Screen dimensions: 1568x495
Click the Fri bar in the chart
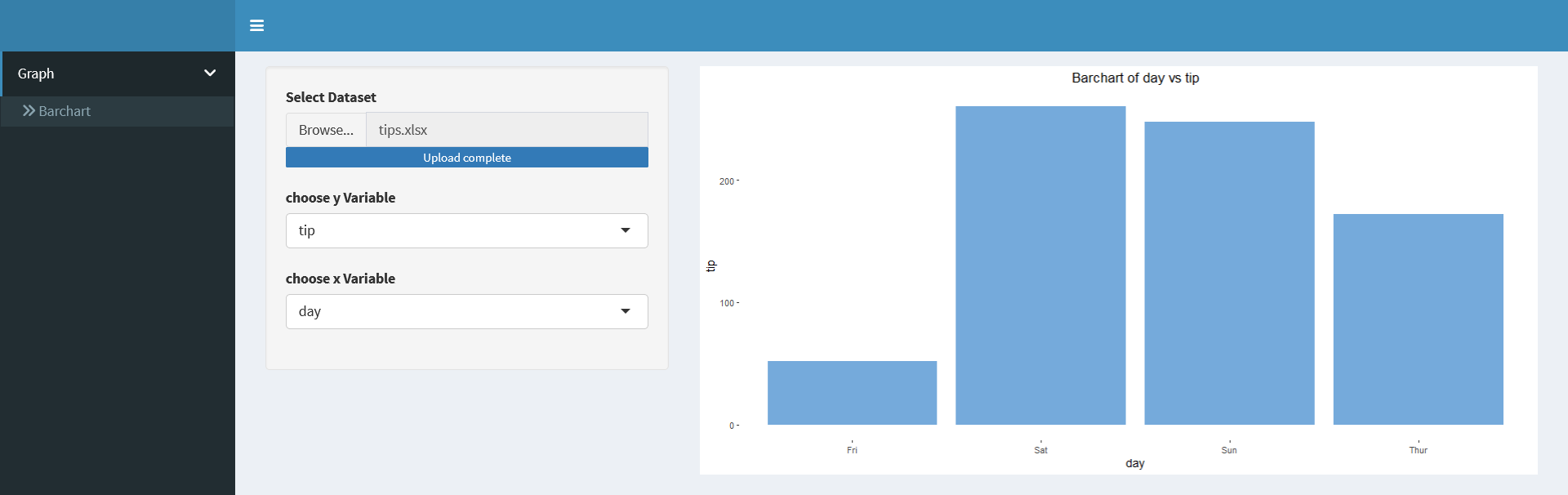coord(852,393)
